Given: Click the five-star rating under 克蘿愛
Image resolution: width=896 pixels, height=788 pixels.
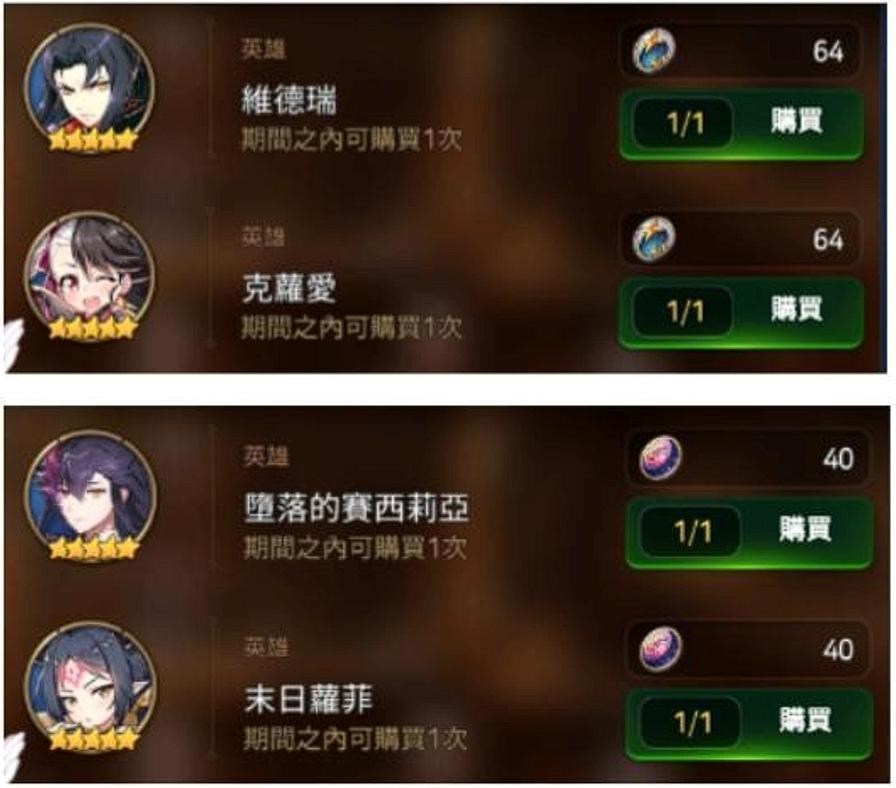Looking at the screenshot, I should click(x=93, y=328).
